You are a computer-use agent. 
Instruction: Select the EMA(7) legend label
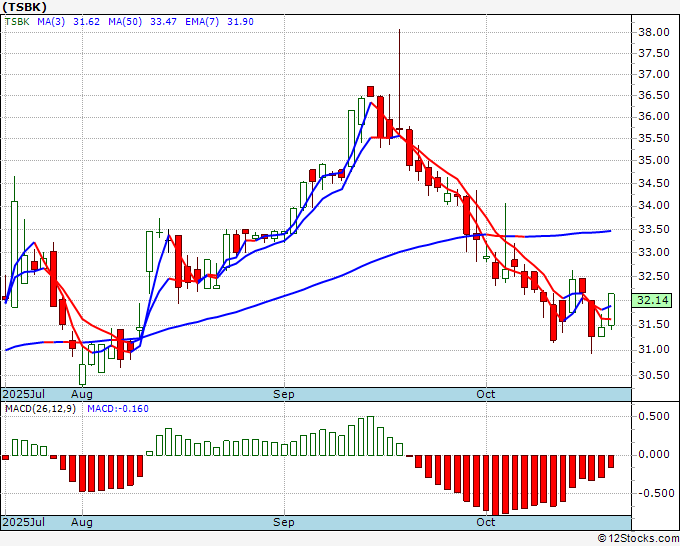pyautogui.click(x=202, y=22)
